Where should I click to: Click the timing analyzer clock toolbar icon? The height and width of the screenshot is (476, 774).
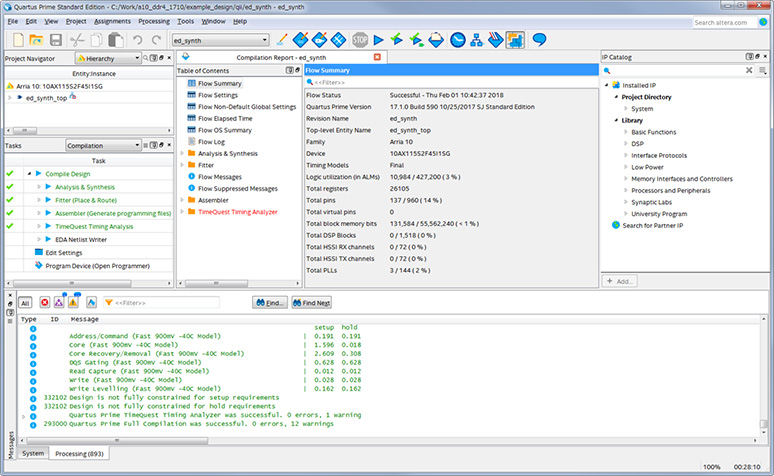coord(456,39)
